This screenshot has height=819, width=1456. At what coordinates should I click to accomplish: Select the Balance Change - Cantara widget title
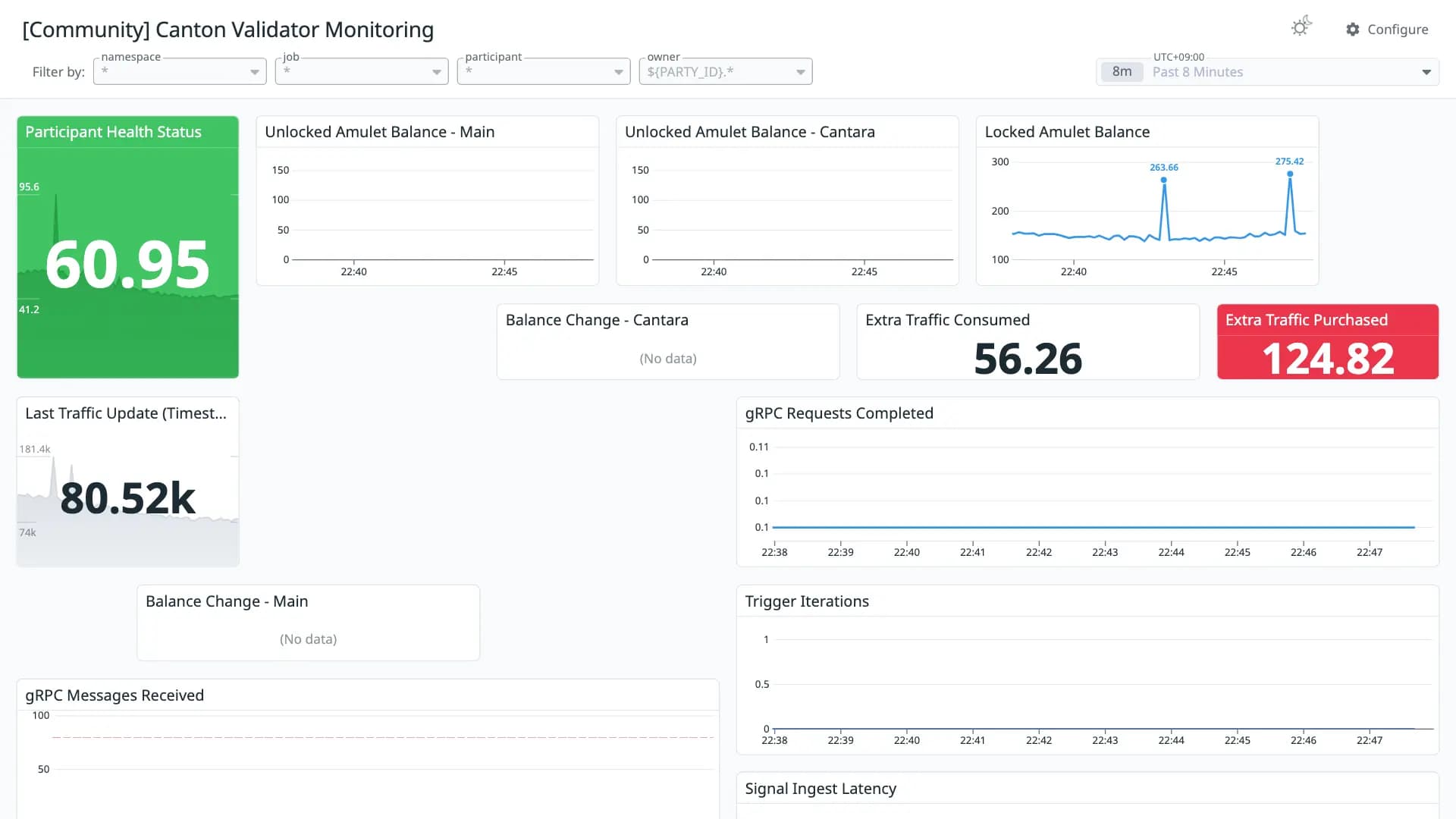click(597, 320)
